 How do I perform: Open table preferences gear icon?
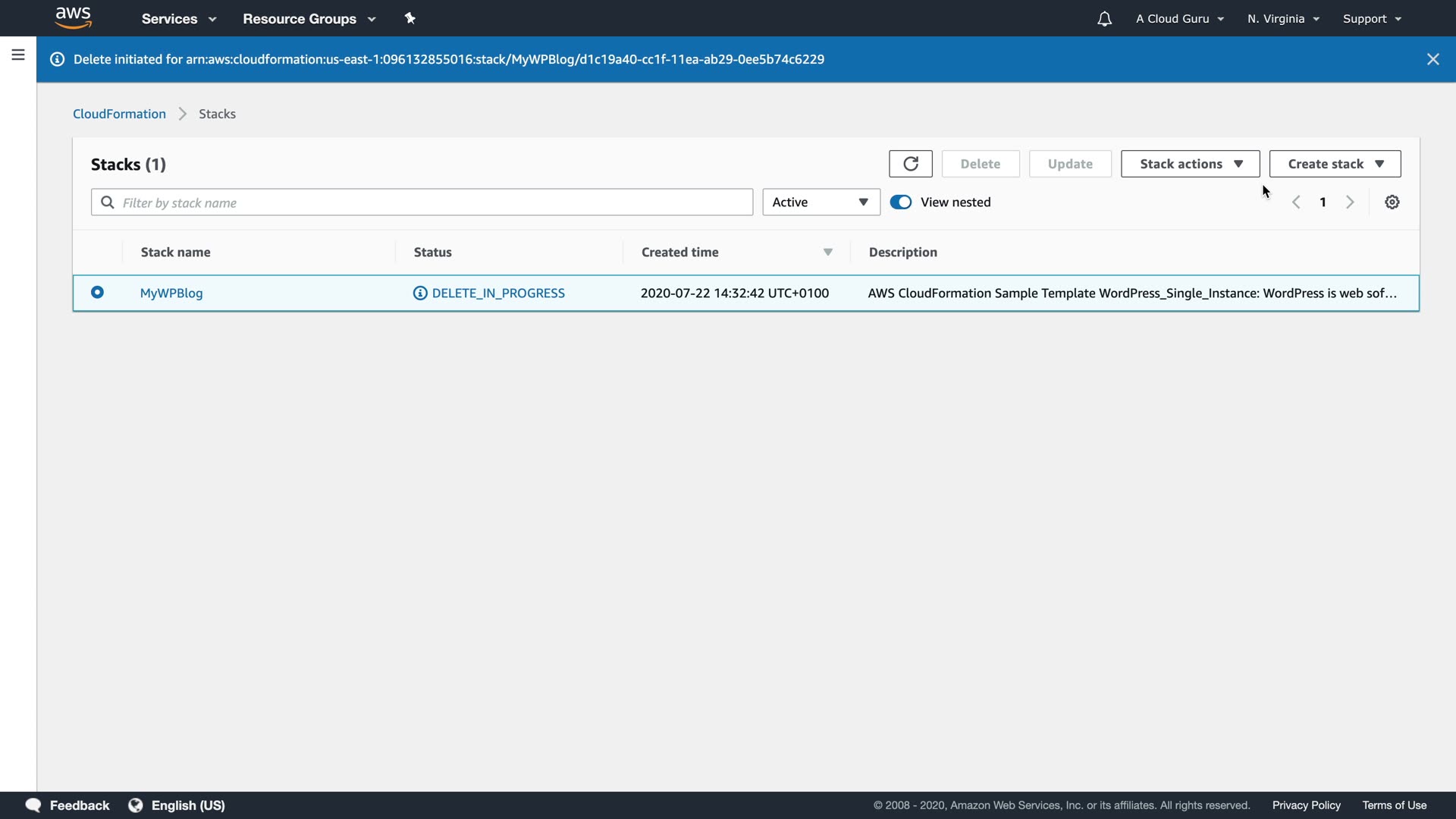(1392, 202)
